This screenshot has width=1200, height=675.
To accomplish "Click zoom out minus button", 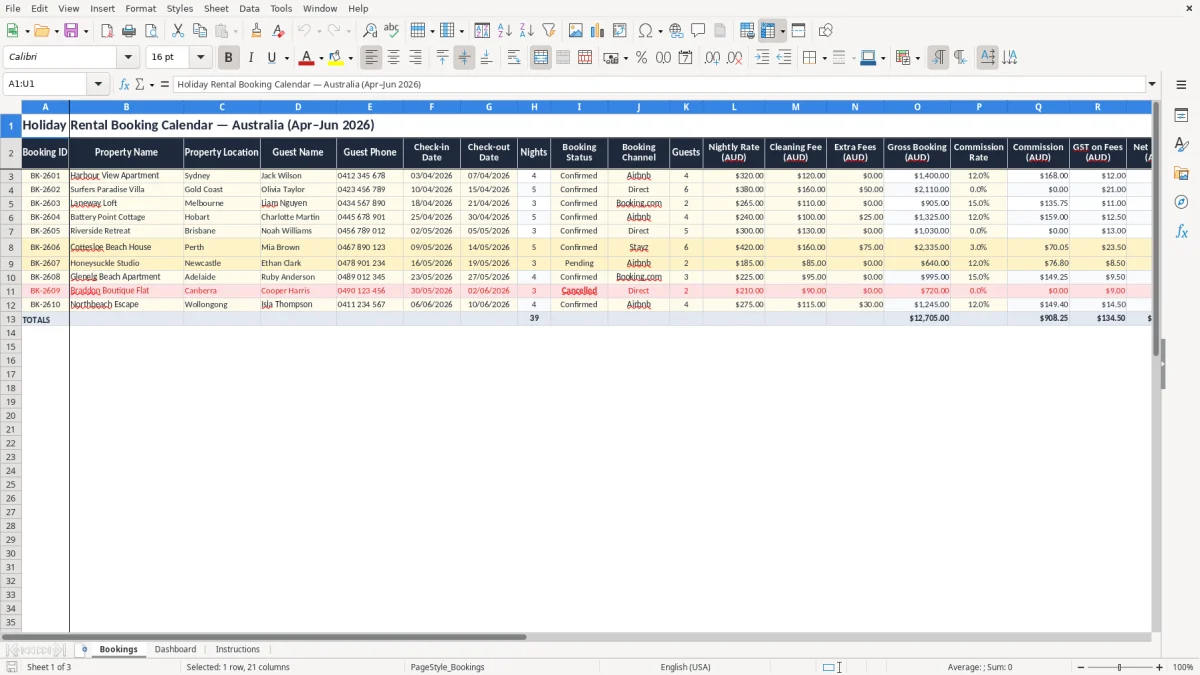I will 1081,667.
